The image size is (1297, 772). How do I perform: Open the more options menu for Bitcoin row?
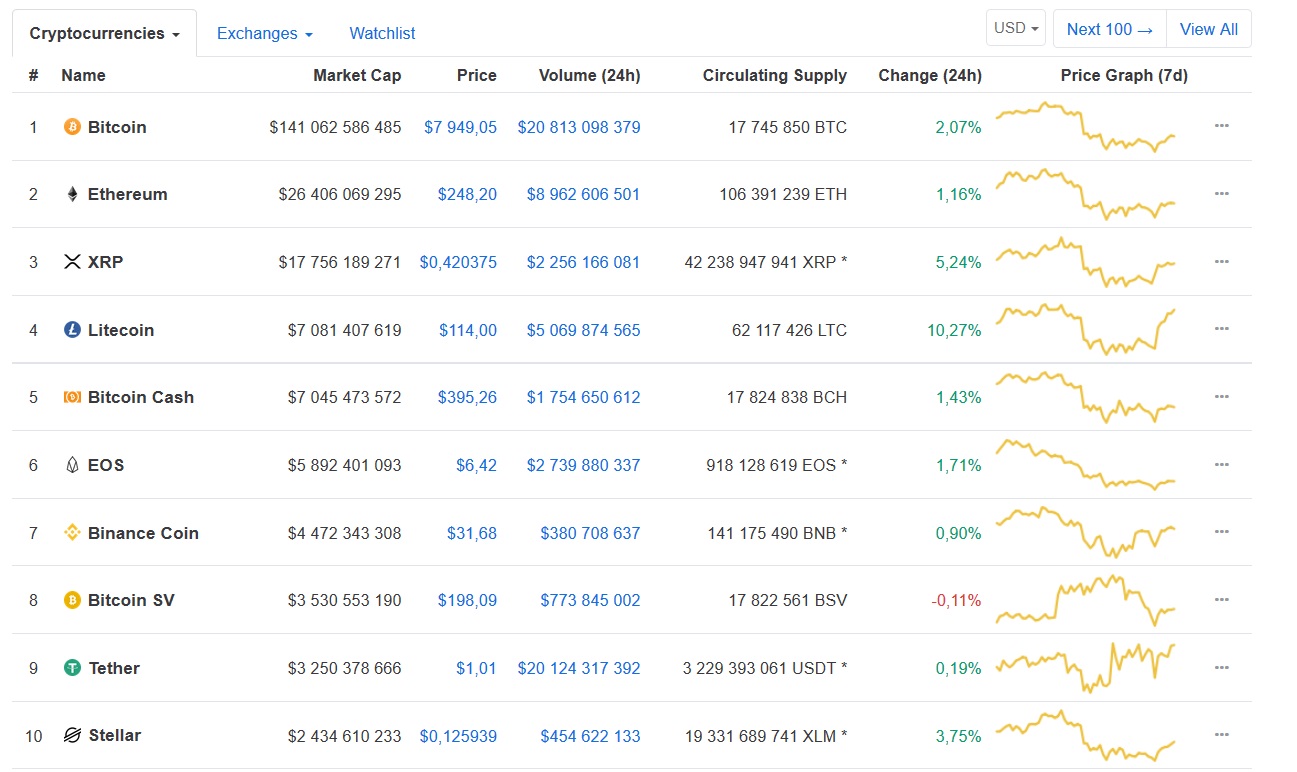1221,126
